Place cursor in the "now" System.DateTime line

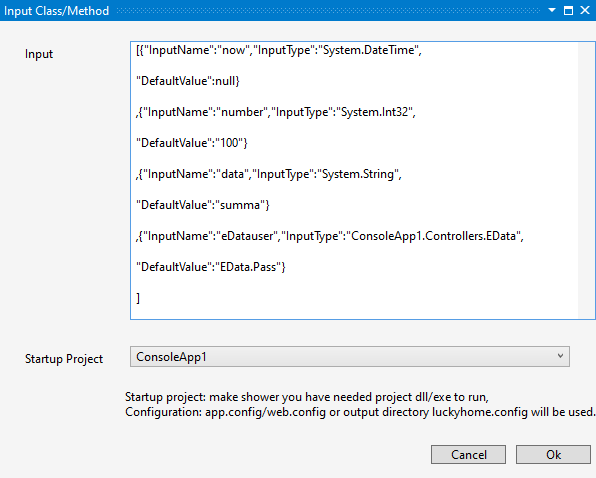[x=279, y=50]
